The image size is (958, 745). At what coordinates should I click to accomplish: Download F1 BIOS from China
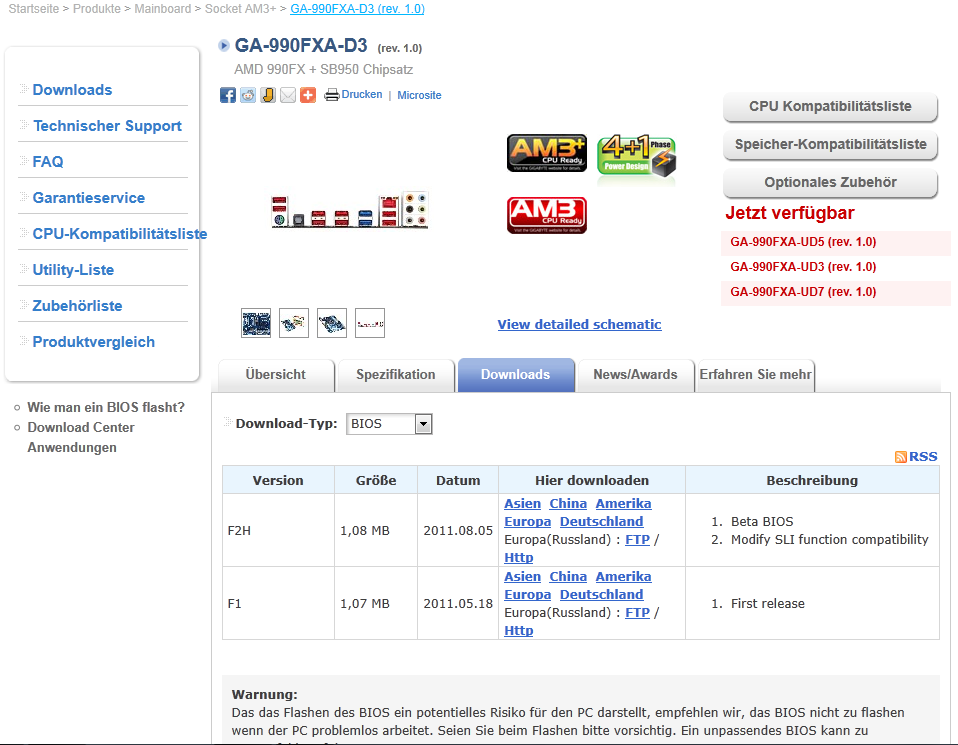(x=568, y=577)
